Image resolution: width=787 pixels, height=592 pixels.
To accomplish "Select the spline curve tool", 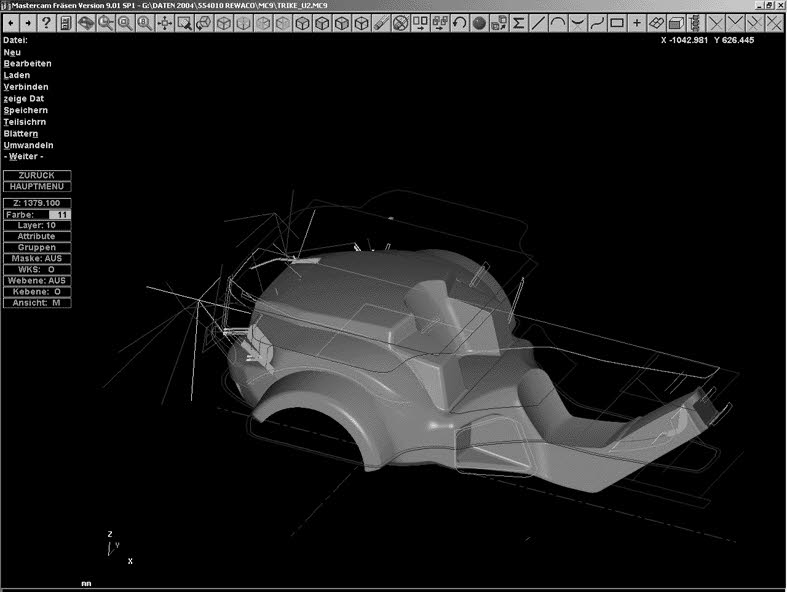I will pos(597,22).
